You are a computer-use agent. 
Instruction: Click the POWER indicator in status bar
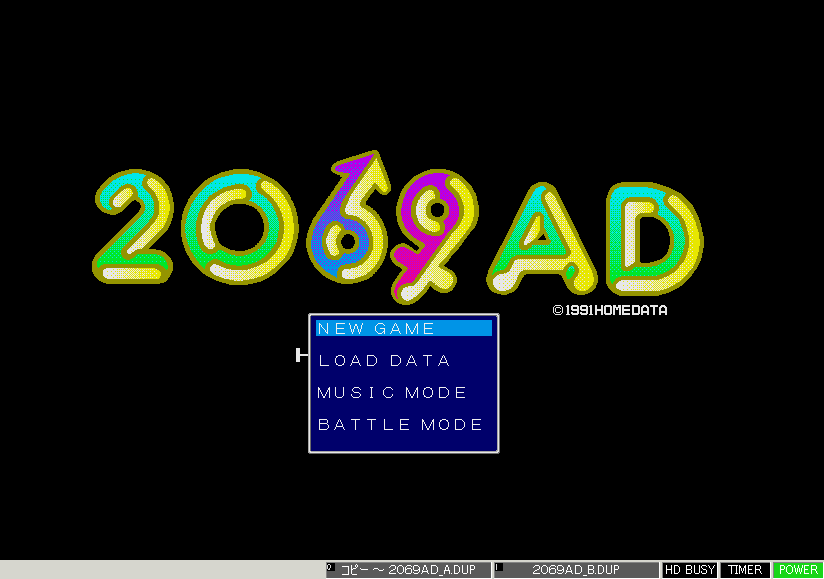[798, 570]
